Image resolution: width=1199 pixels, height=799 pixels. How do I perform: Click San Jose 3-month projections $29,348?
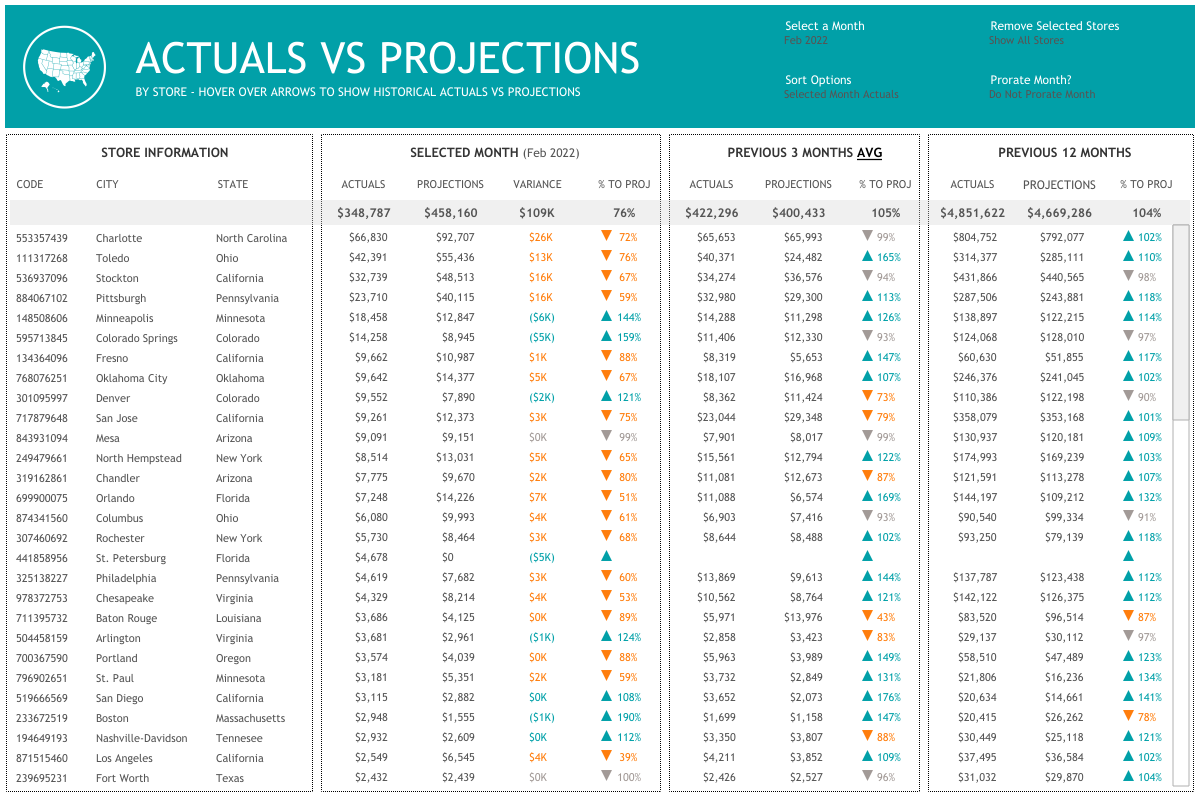803,417
